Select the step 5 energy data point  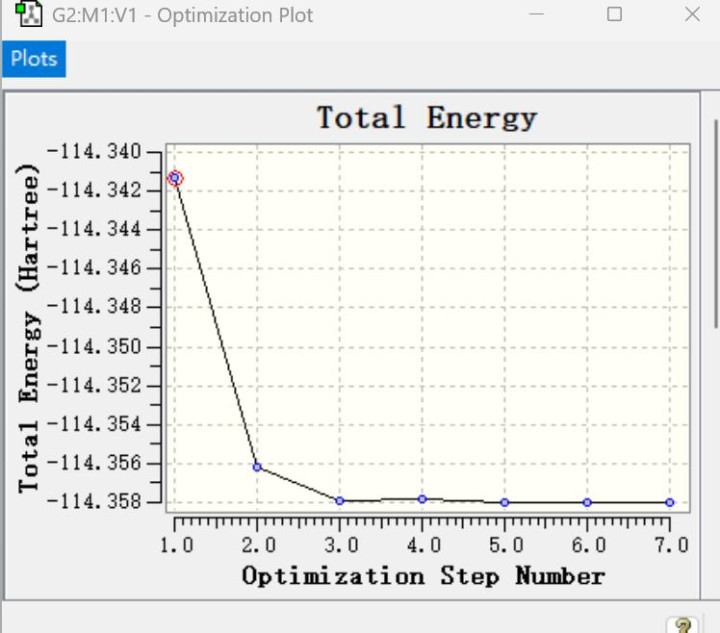point(505,503)
